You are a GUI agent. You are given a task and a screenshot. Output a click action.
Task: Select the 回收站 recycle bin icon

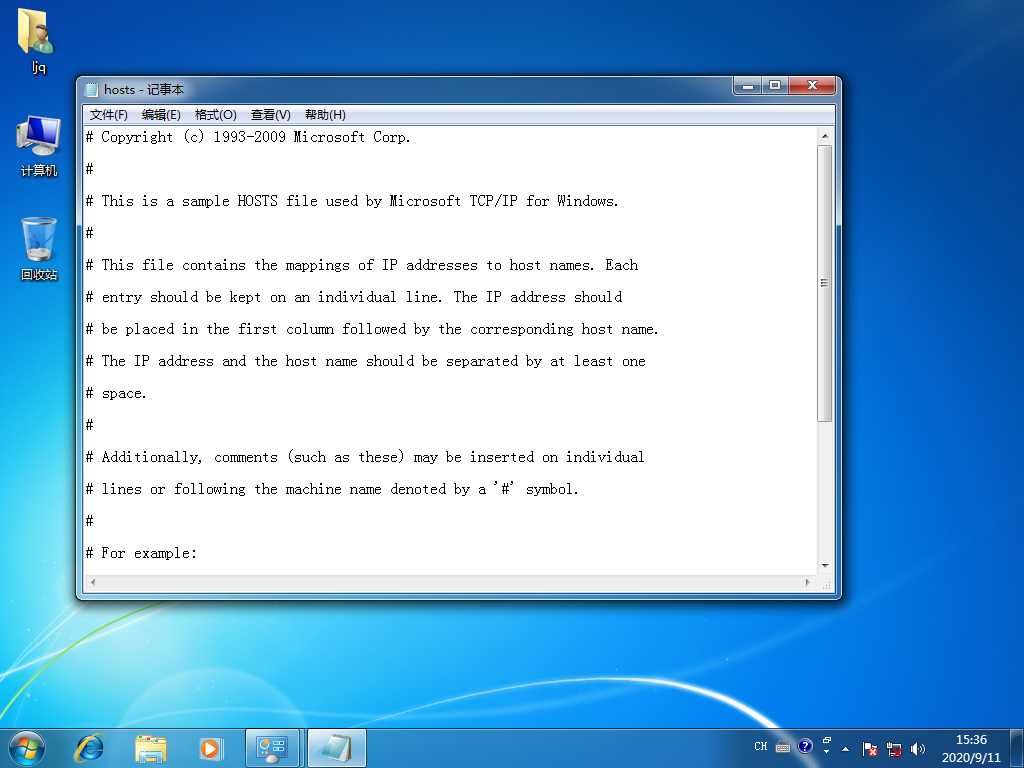[39, 249]
